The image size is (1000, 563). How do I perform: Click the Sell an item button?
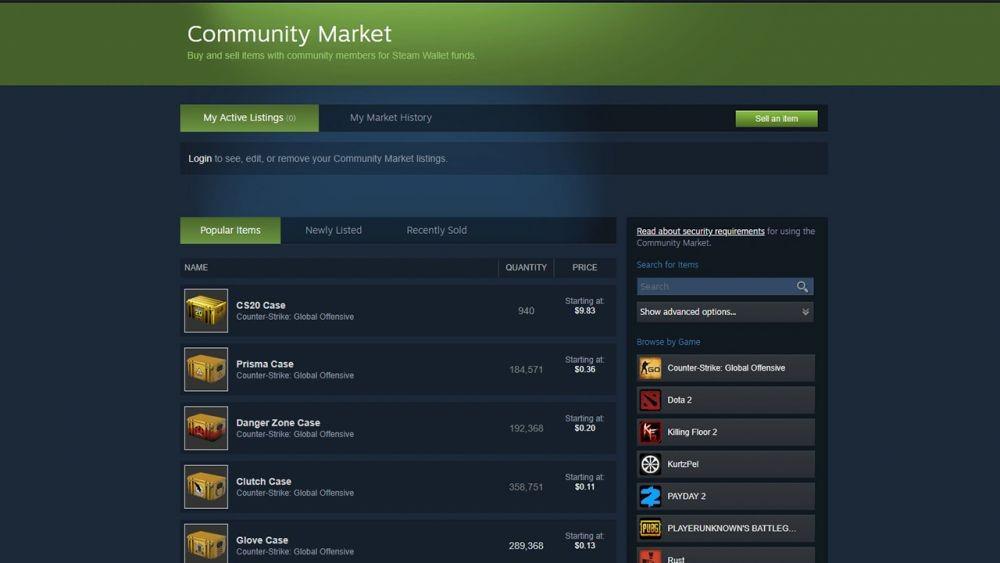point(776,119)
